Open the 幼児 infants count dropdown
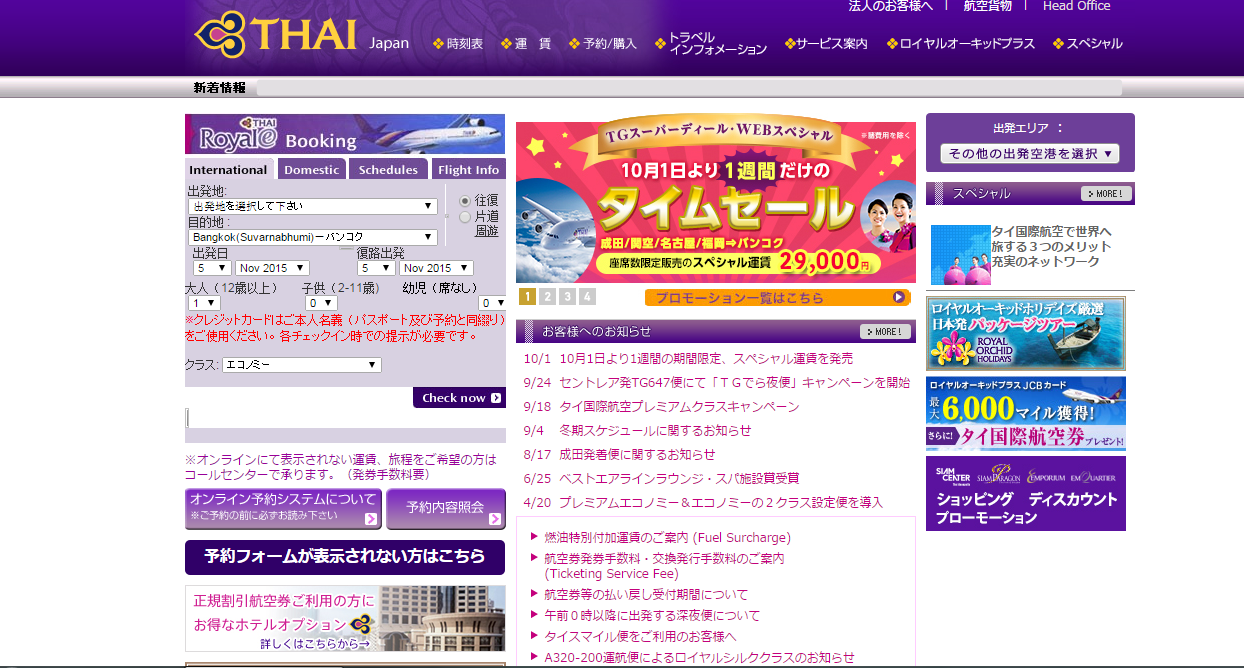 [492, 302]
